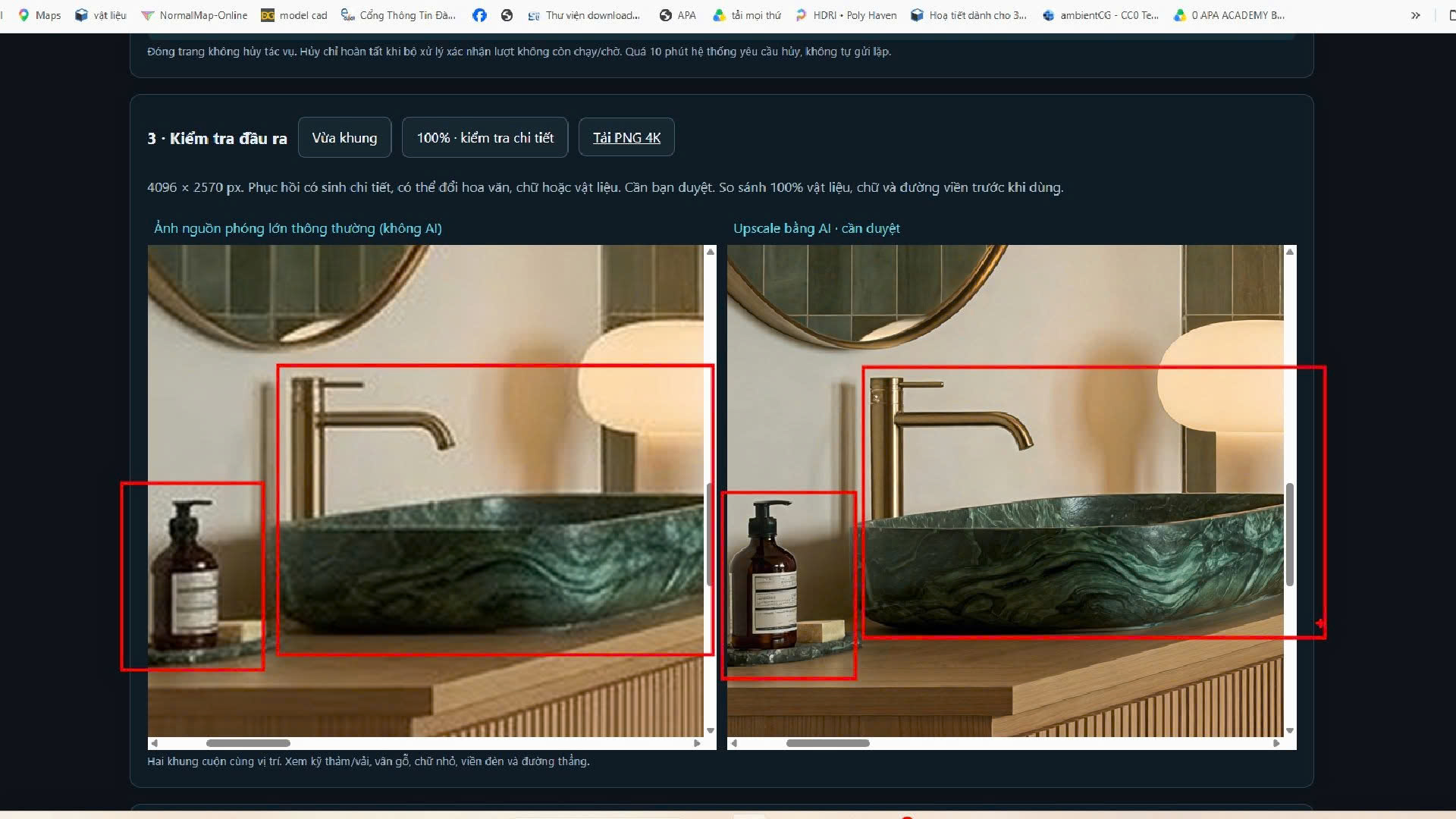Click the AI upscale horizontal scrollbar thumb

click(x=827, y=743)
